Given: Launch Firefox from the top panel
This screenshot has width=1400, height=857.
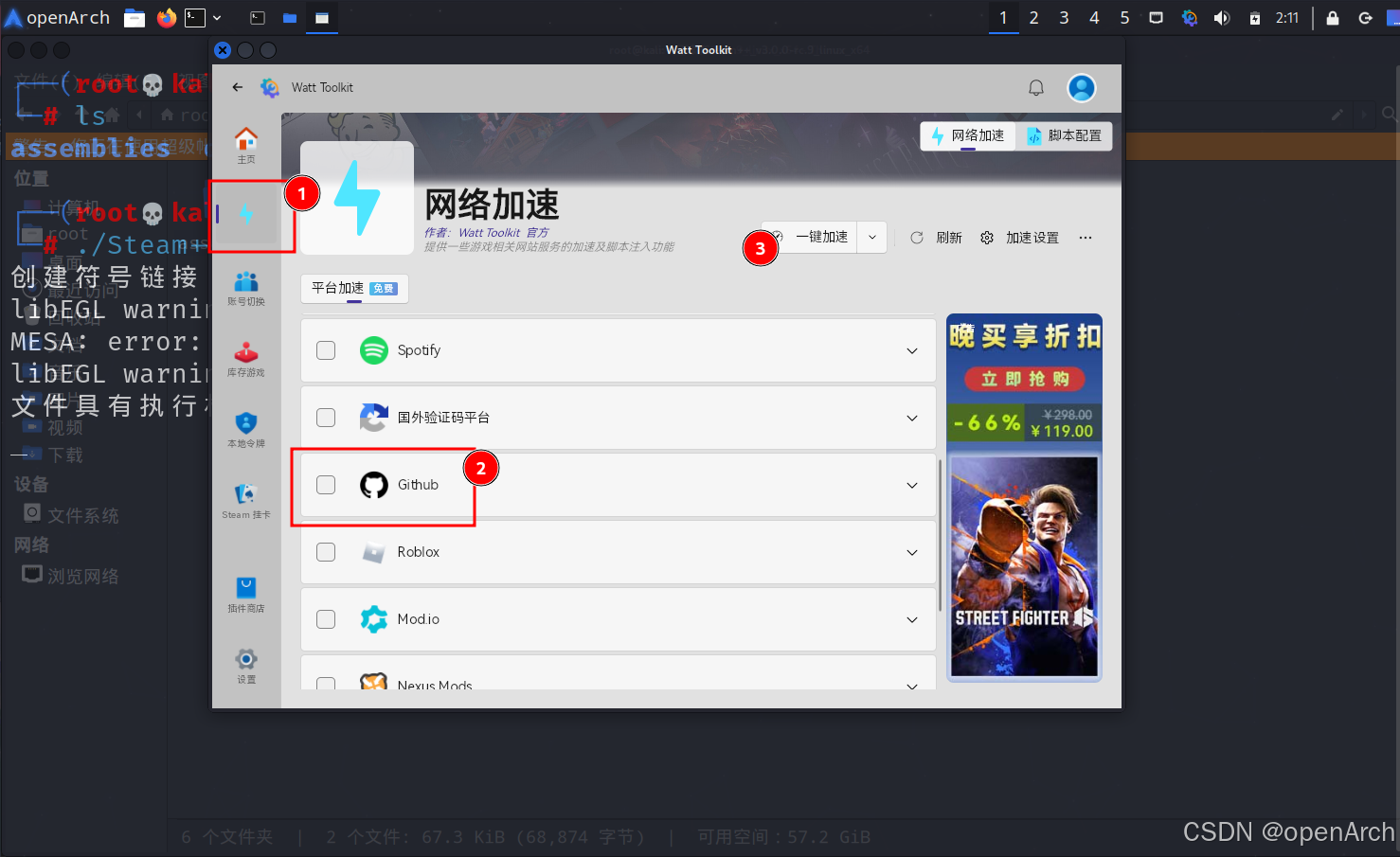Looking at the screenshot, I should [x=167, y=18].
